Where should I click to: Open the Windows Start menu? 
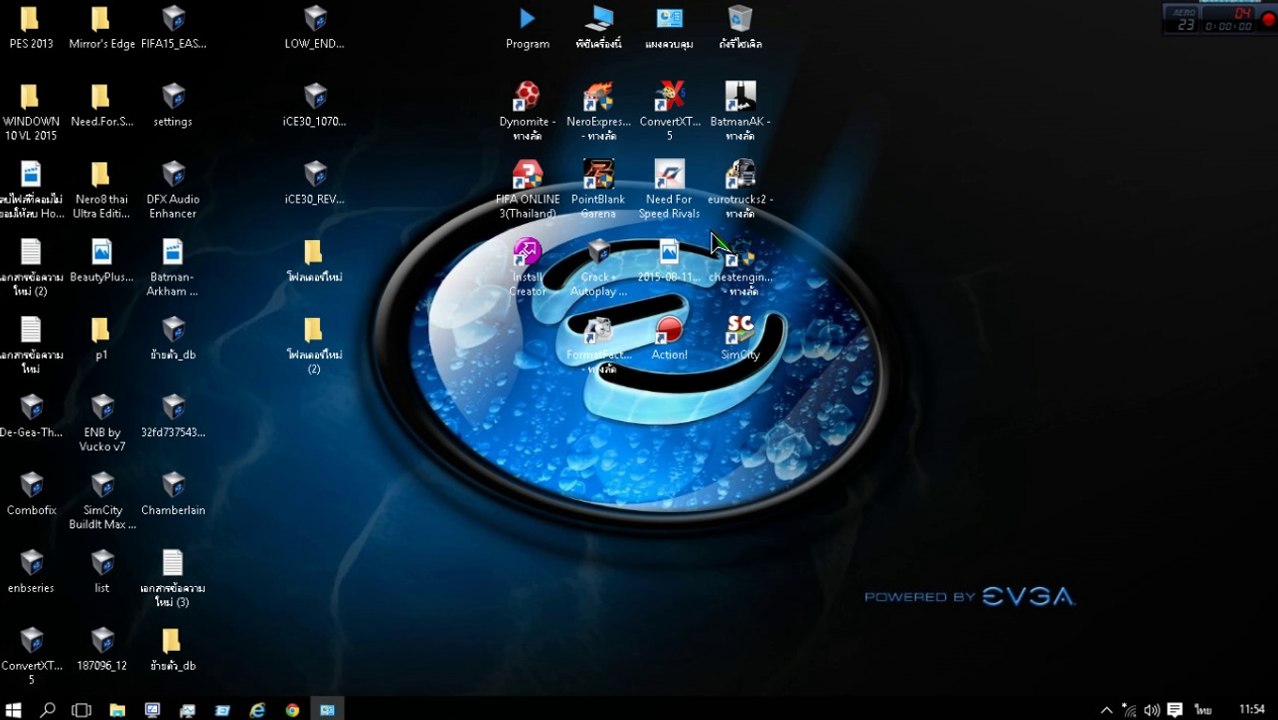click(14, 709)
